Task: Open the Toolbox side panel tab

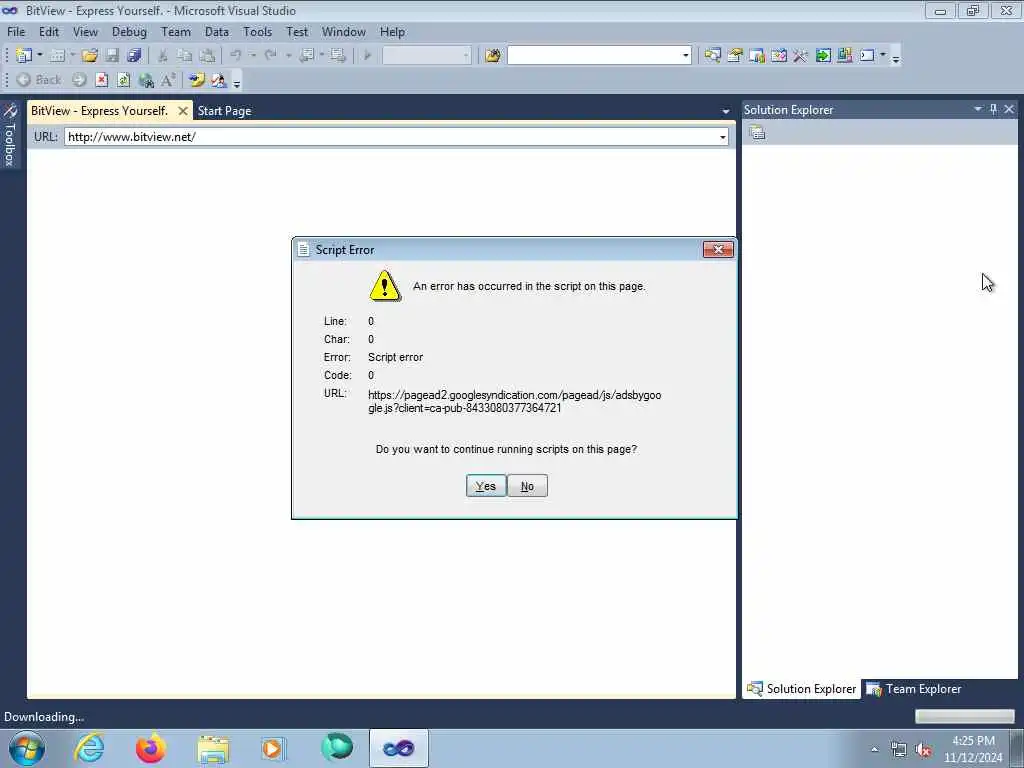Action: [10, 135]
